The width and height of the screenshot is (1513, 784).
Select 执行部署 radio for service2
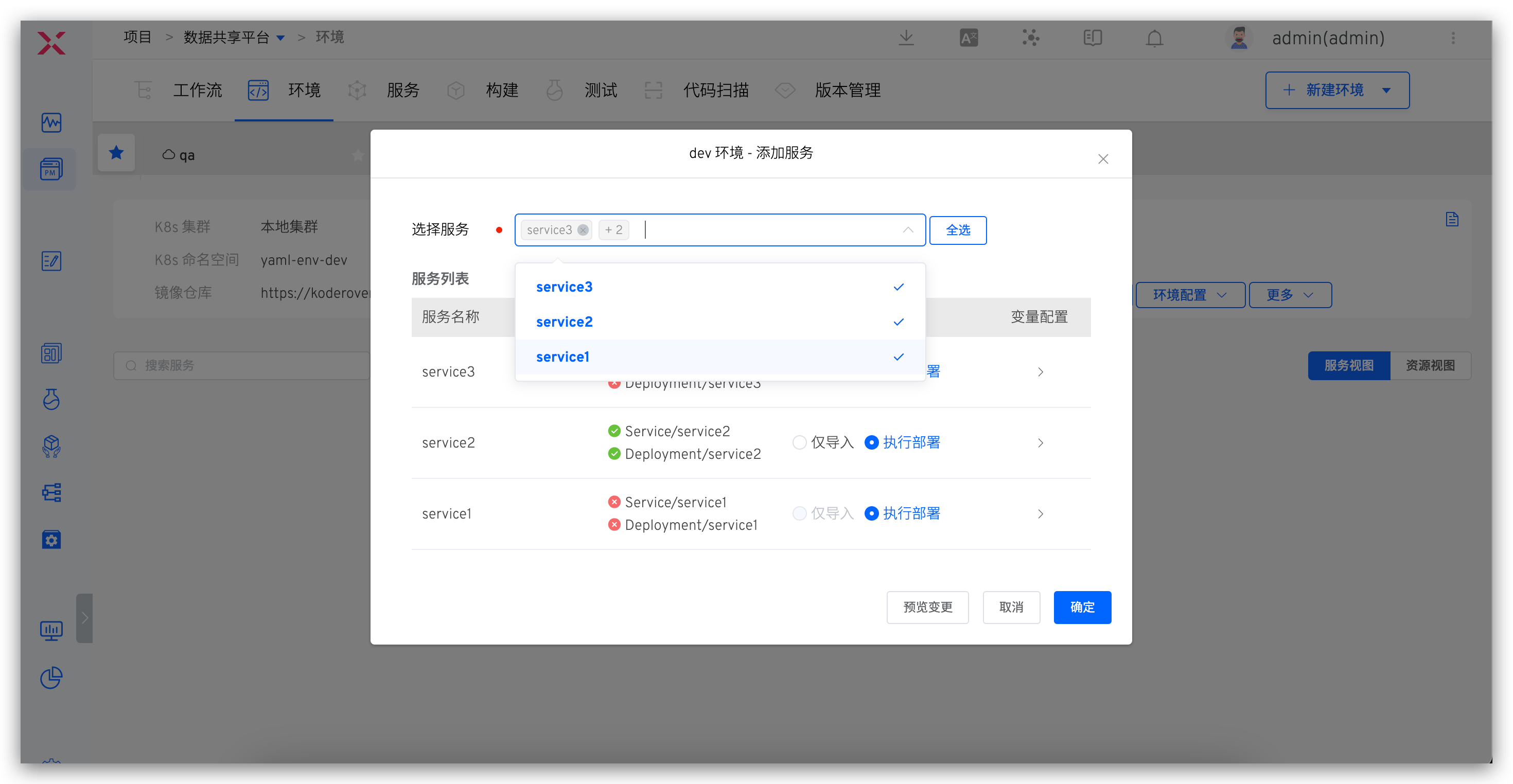[902, 443]
